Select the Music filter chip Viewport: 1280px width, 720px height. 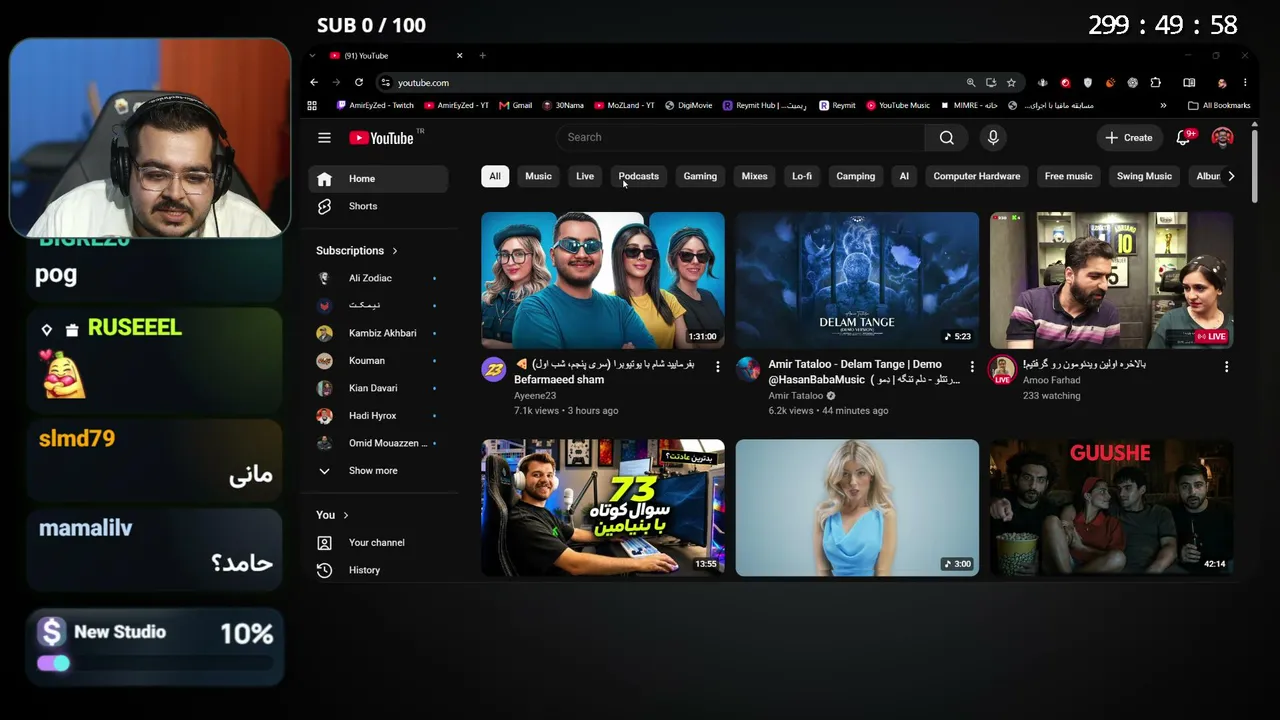click(x=538, y=176)
